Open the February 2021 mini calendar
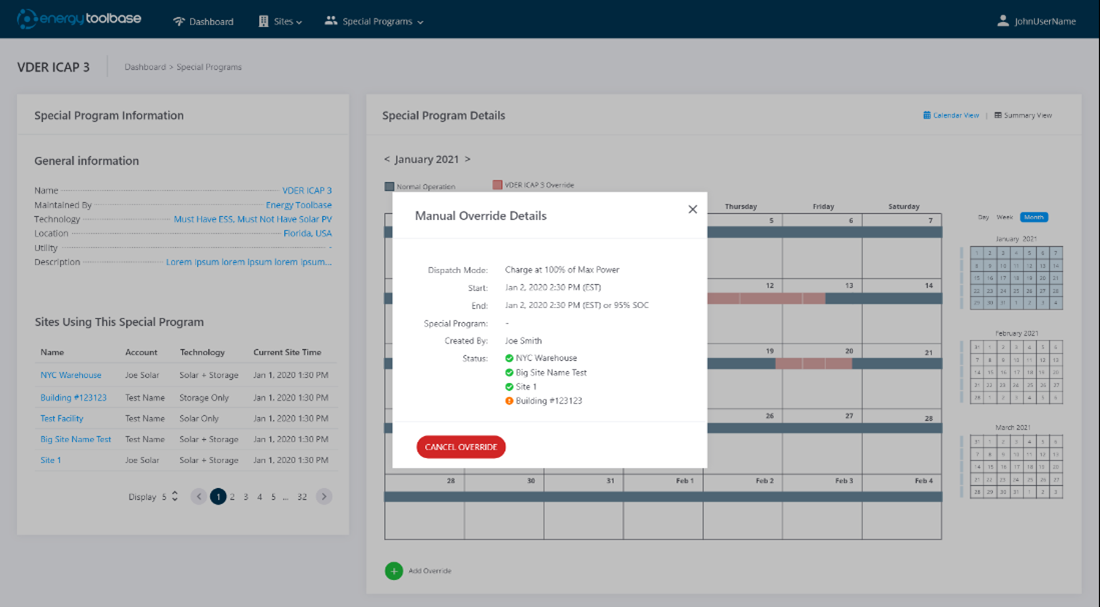 pos(1017,372)
